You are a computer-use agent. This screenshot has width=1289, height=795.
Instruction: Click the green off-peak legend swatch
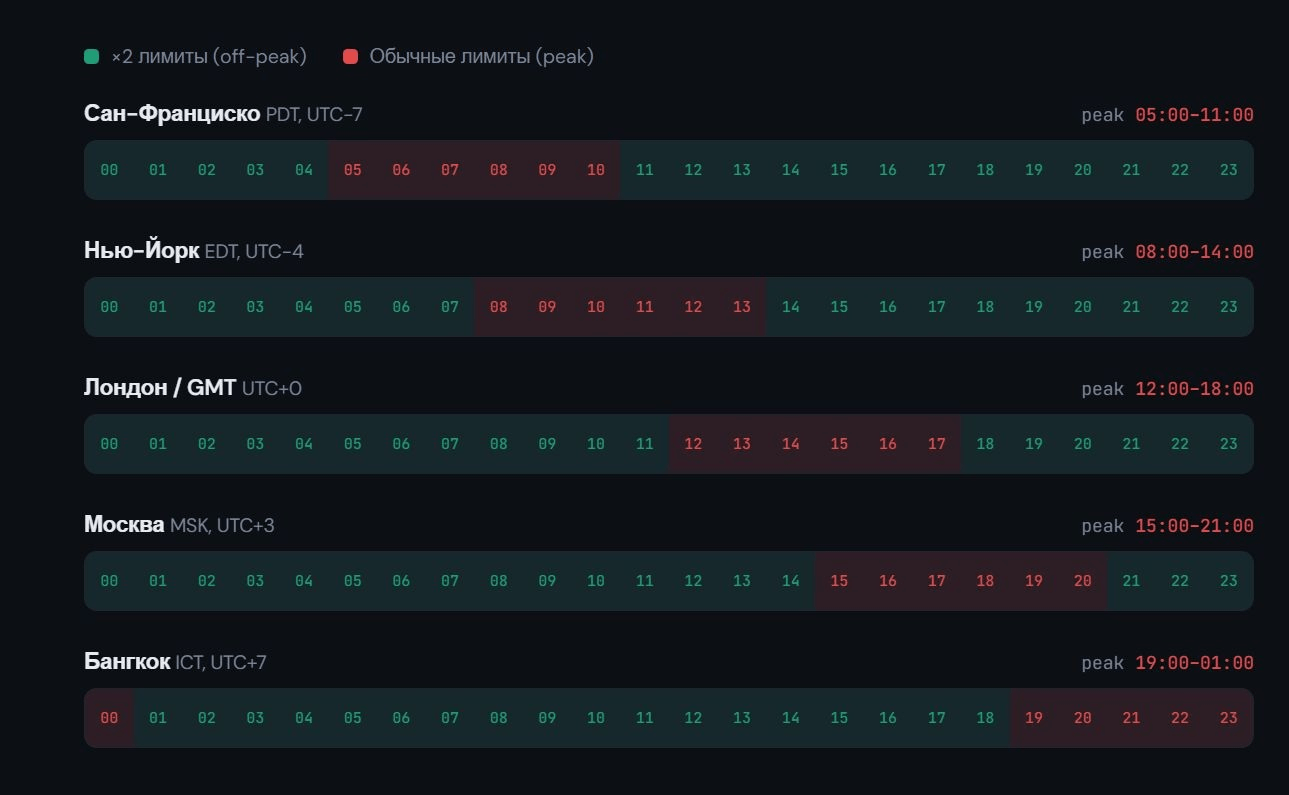coord(91,57)
